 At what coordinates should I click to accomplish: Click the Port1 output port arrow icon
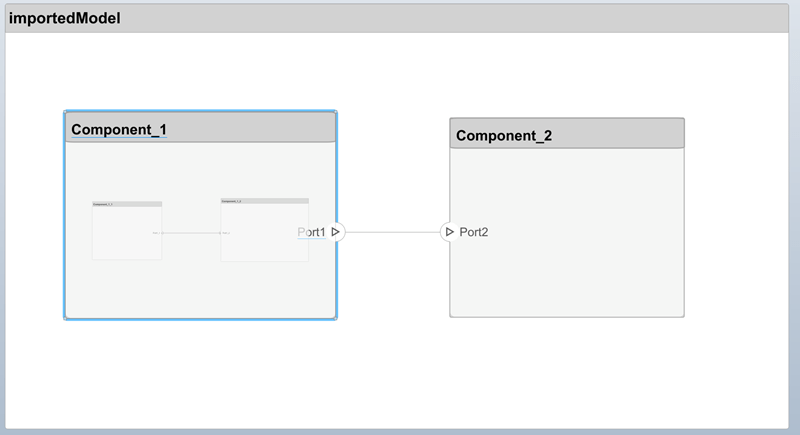[336, 232]
